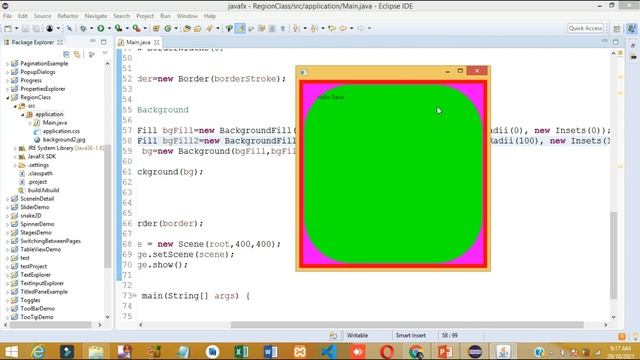The height and width of the screenshot is (360, 640).
Task: Maximize the editor area
Action: click(x=616, y=42)
